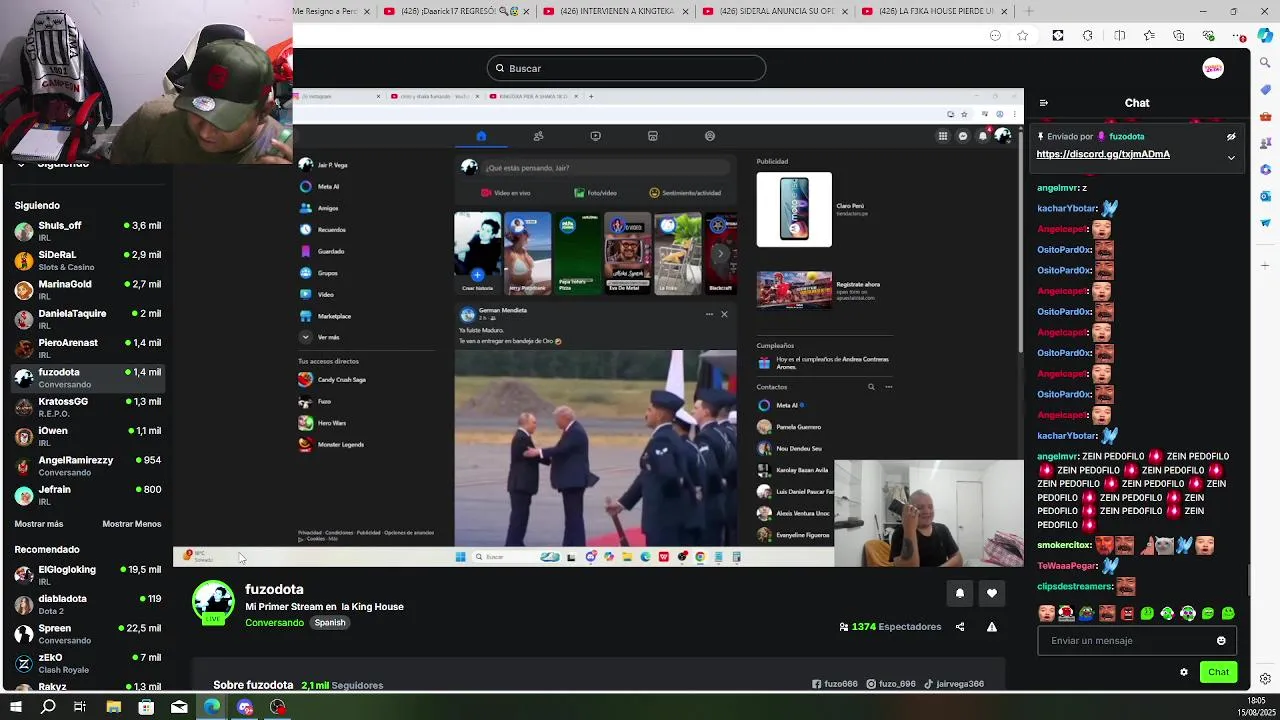
Task: Open fuzo666 Facebook link
Action: tap(835, 684)
